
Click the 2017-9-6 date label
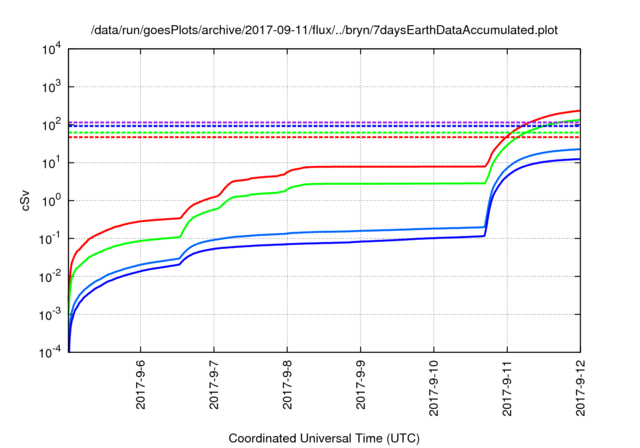[140, 384]
